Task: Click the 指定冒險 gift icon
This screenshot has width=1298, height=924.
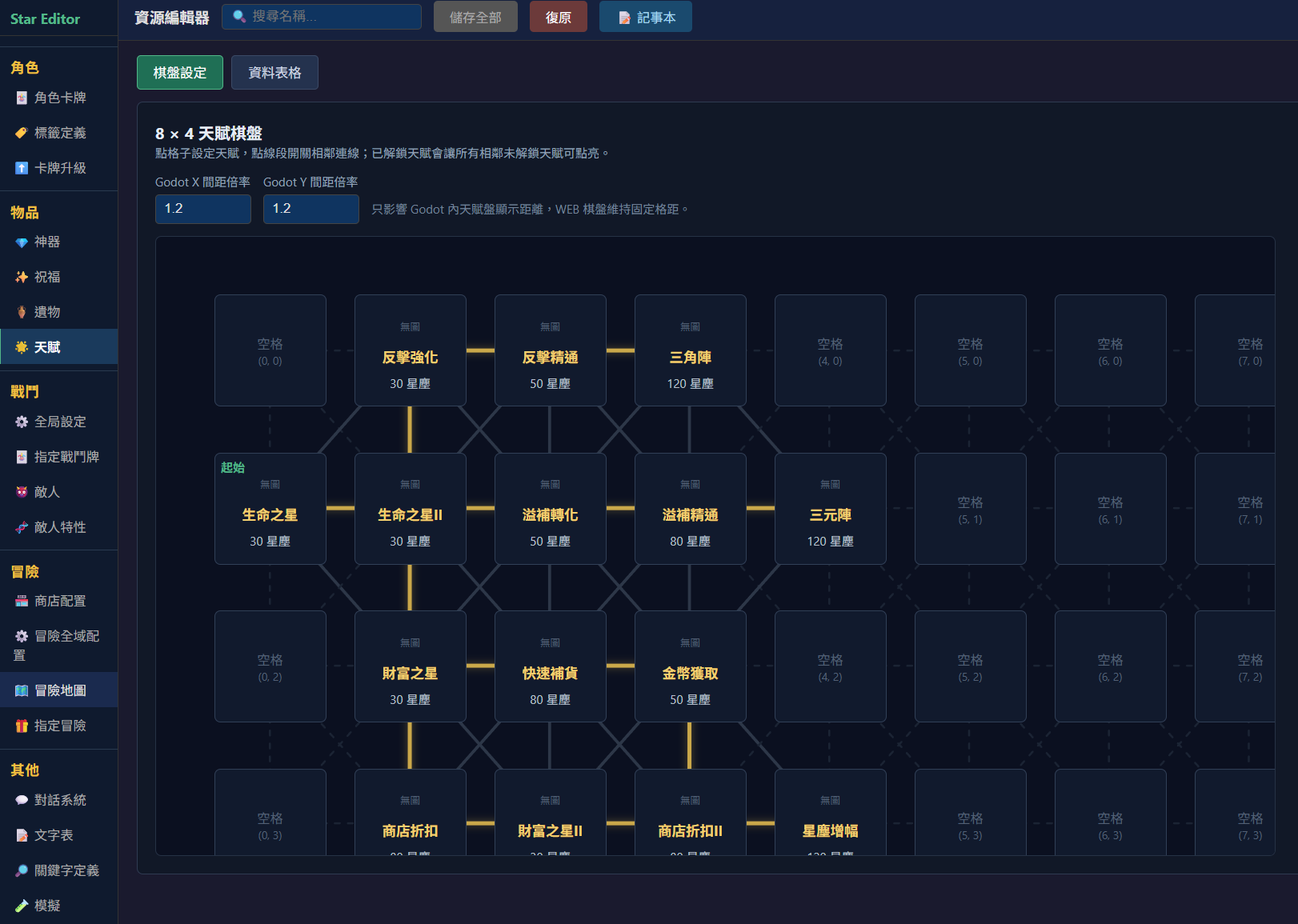Action: coord(22,726)
